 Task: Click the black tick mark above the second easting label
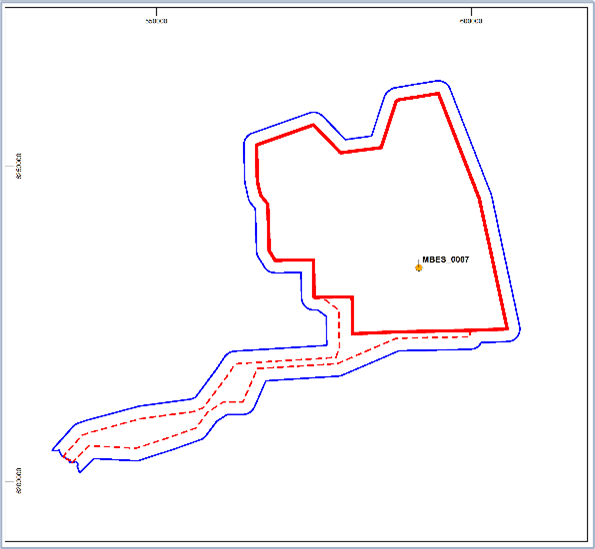tap(471, 12)
